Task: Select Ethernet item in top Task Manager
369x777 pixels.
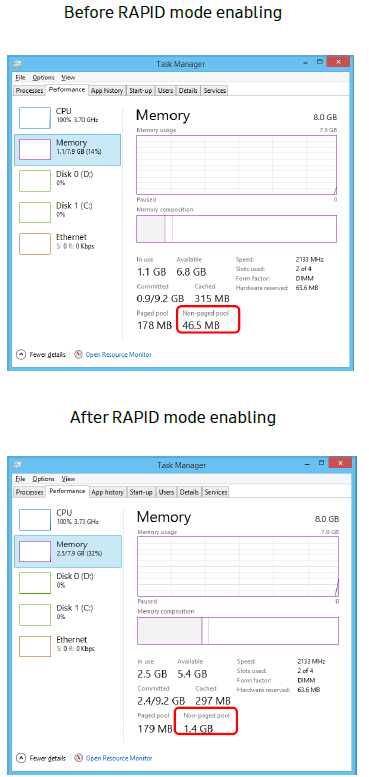Action: [x=68, y=243]
